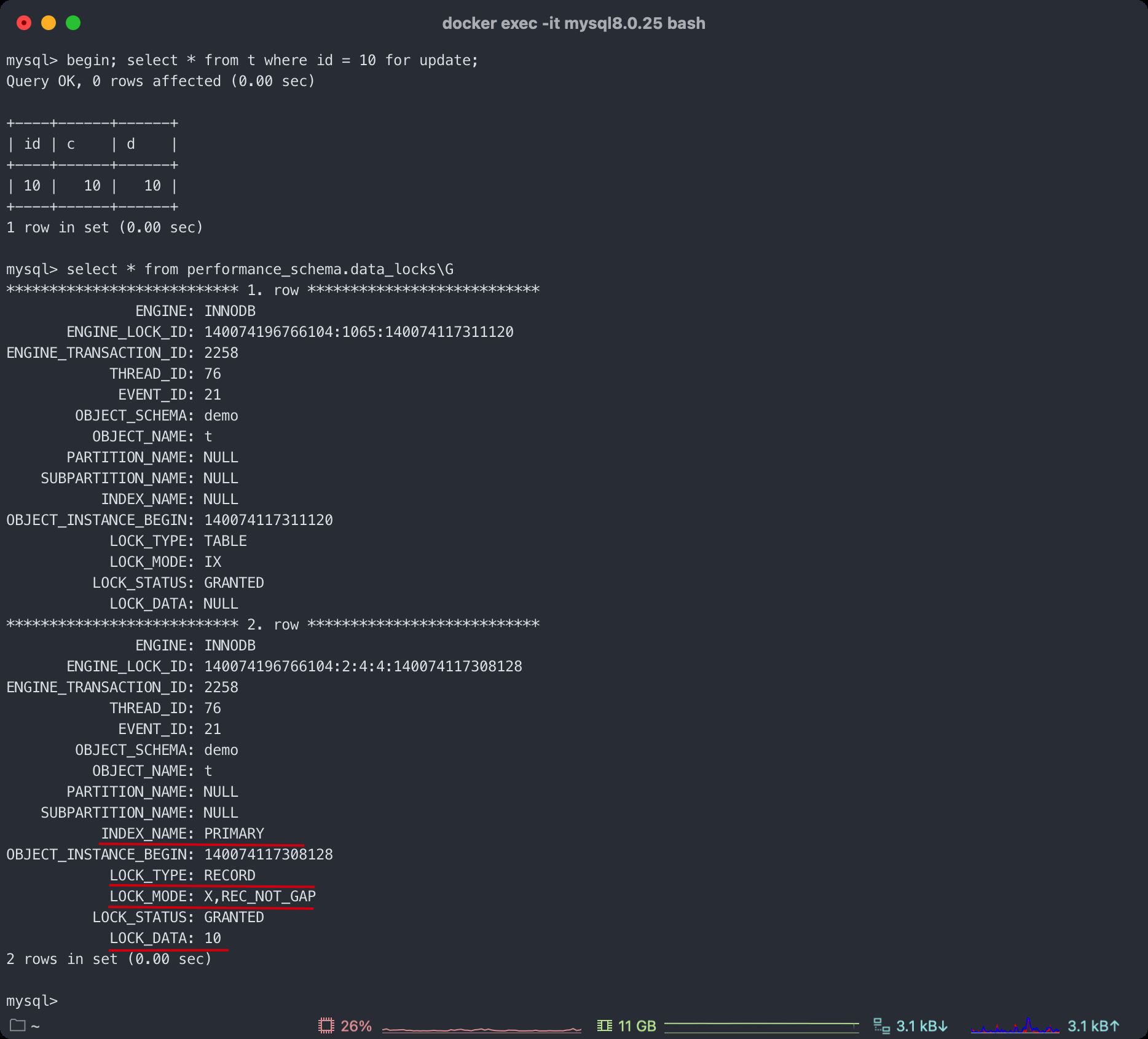Screen dimensions: 1148x1039
Task: Click the 11 GB memory label
Action: tap(637, 1025)
